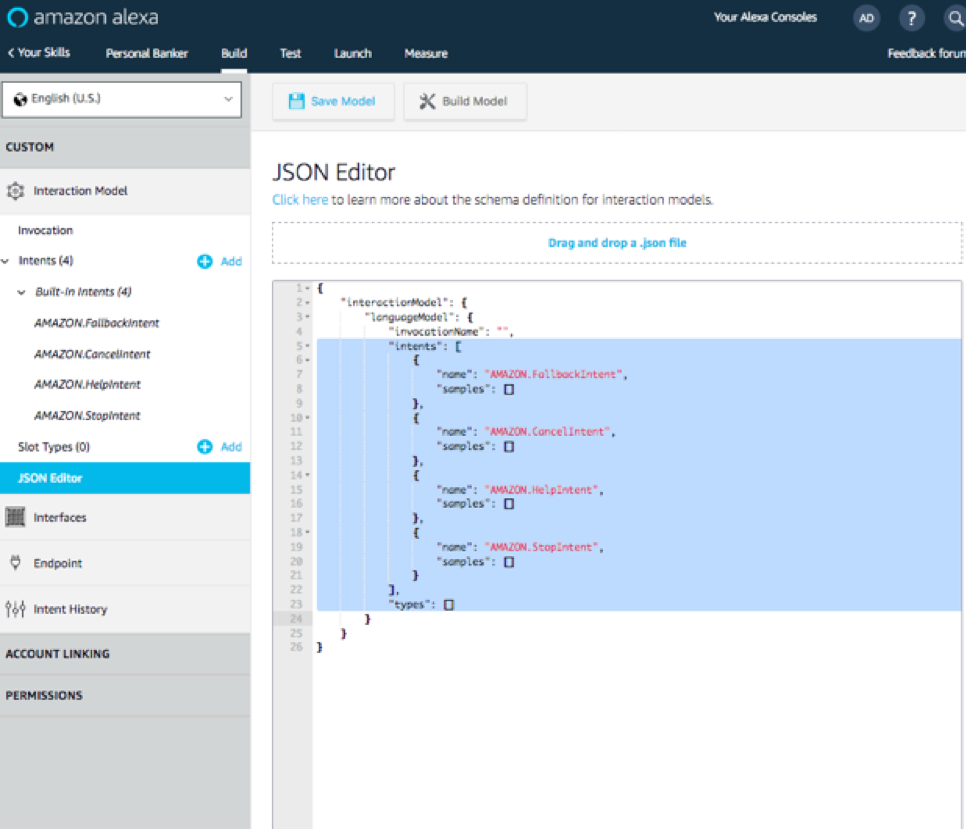966x829 pixels.
Task: Open the Endpoint section
Action: coord(125,562)
